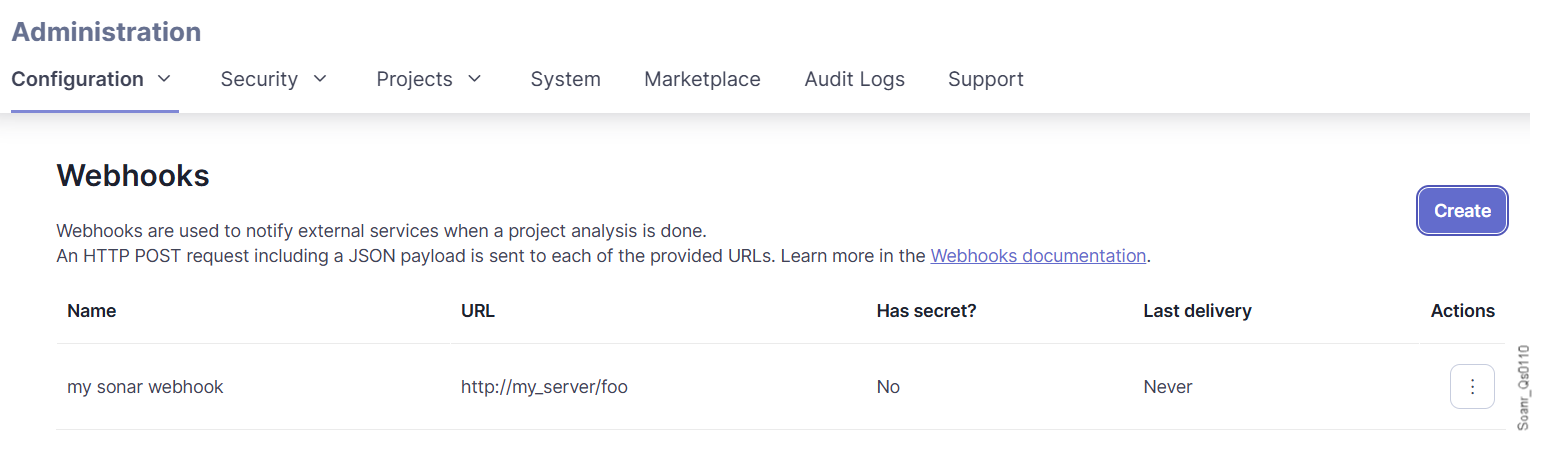Click the Last delivery column header
Screen dimensions: 1563x458
[x=1197, y=311]
